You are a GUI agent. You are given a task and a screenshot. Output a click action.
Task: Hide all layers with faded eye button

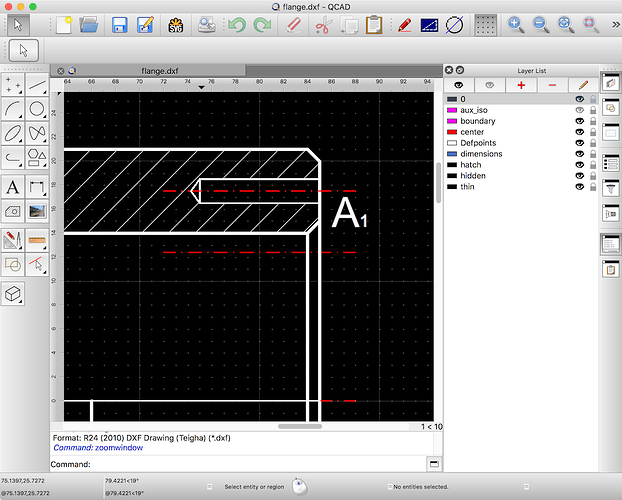pos(490,85)
